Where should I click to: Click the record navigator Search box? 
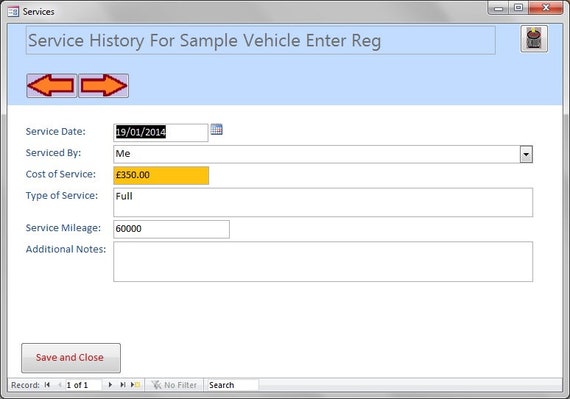tap(233, 385)
